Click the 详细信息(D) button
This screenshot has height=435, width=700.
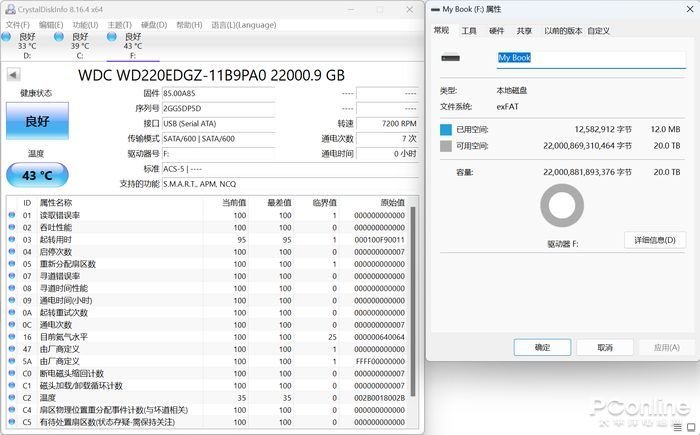[655, 240]
